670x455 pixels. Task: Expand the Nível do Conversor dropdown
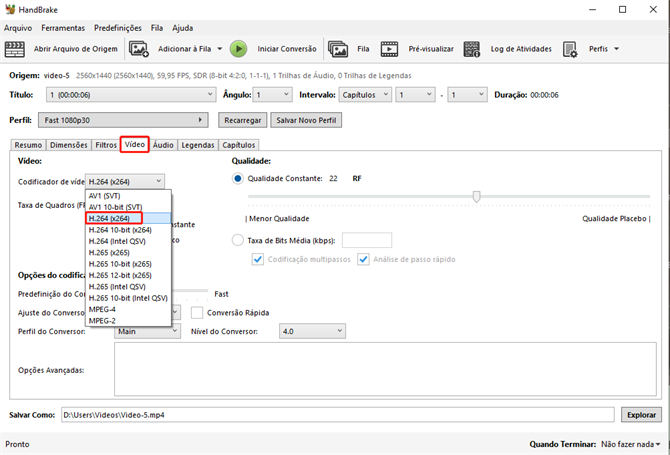coord(312,331)
